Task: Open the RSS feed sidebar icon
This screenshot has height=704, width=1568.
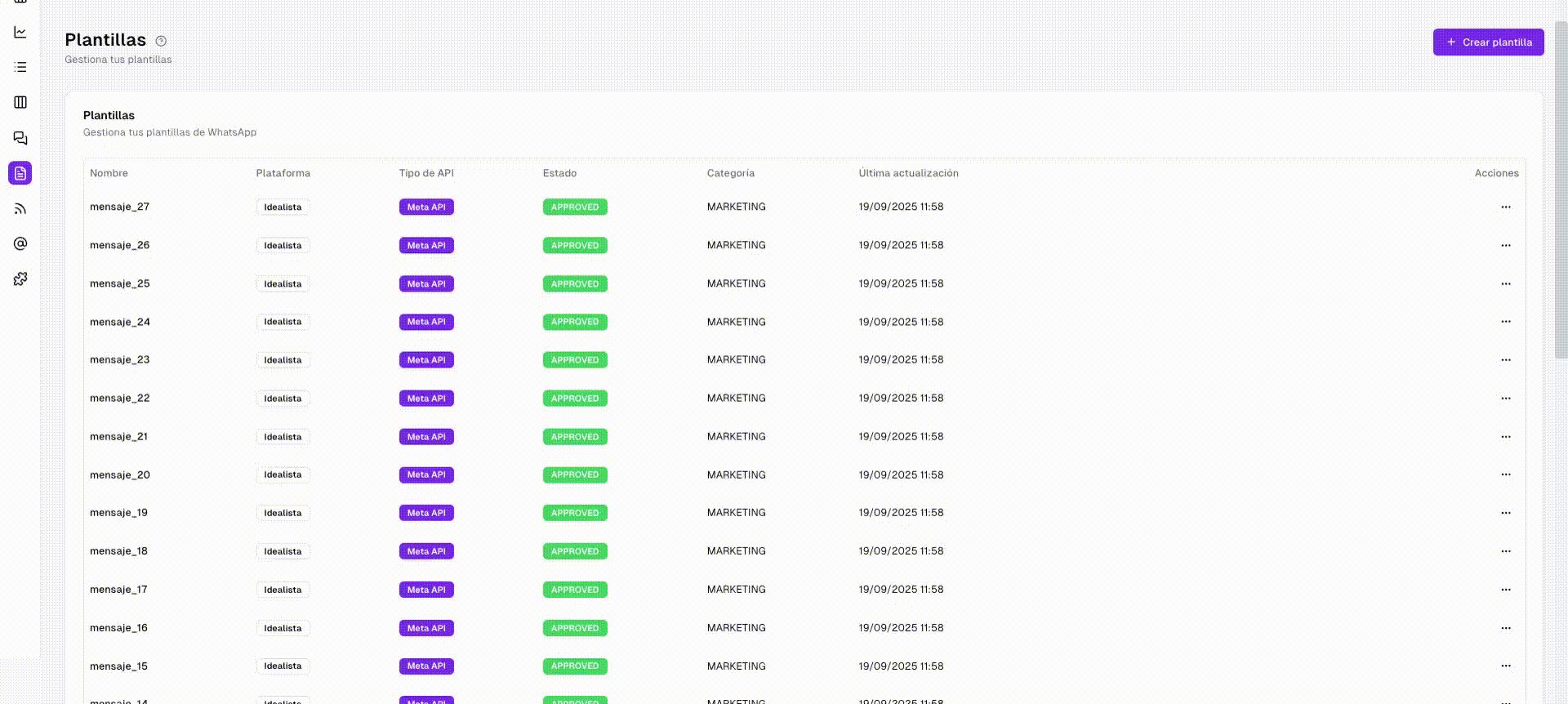Action: [20, 209]
